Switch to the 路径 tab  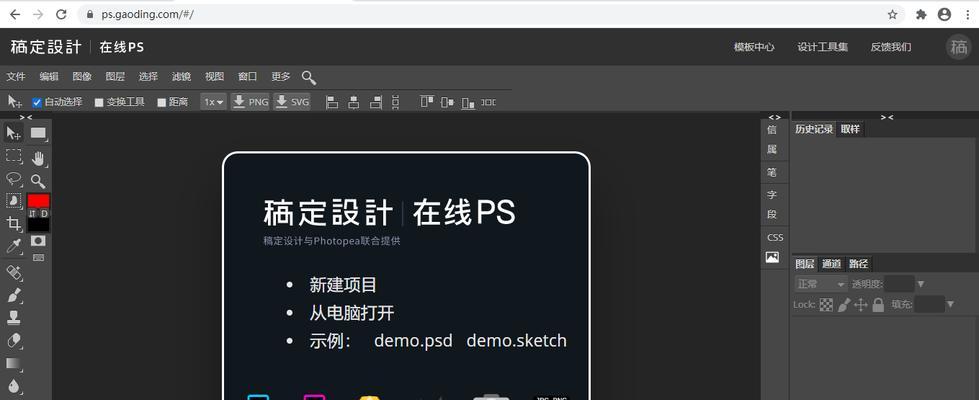click(858, 264)
